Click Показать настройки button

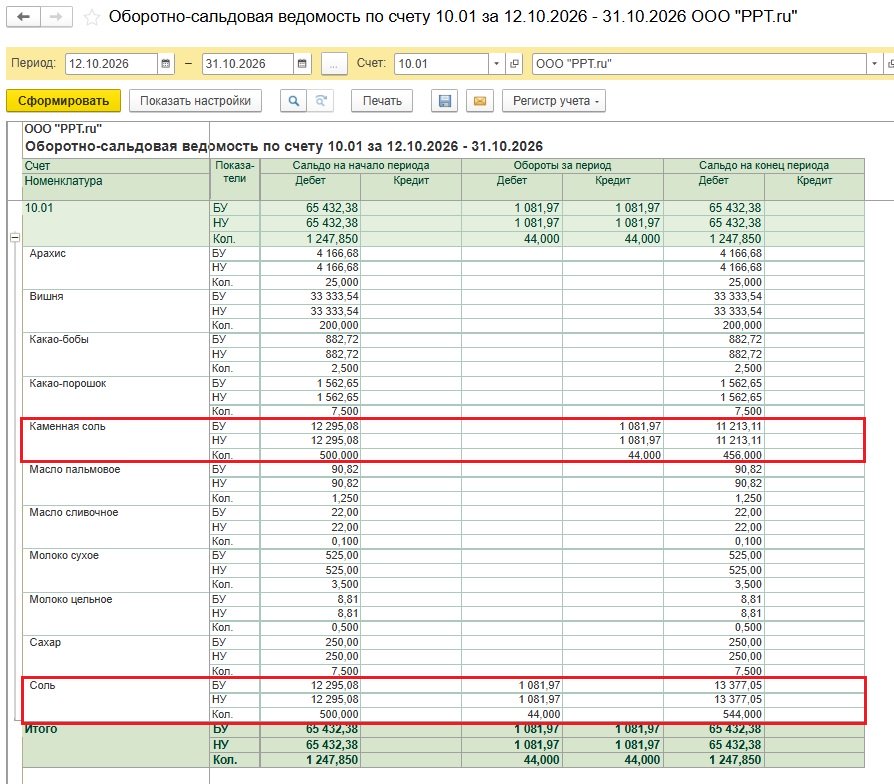pyautogui.click(x=196, y=101)
